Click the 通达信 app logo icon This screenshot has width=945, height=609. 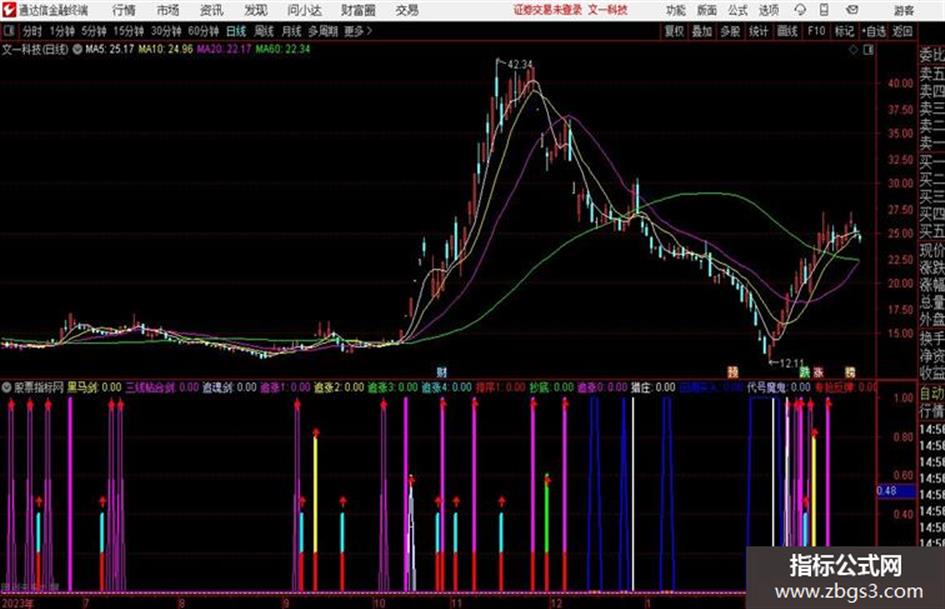pos(8,10)
